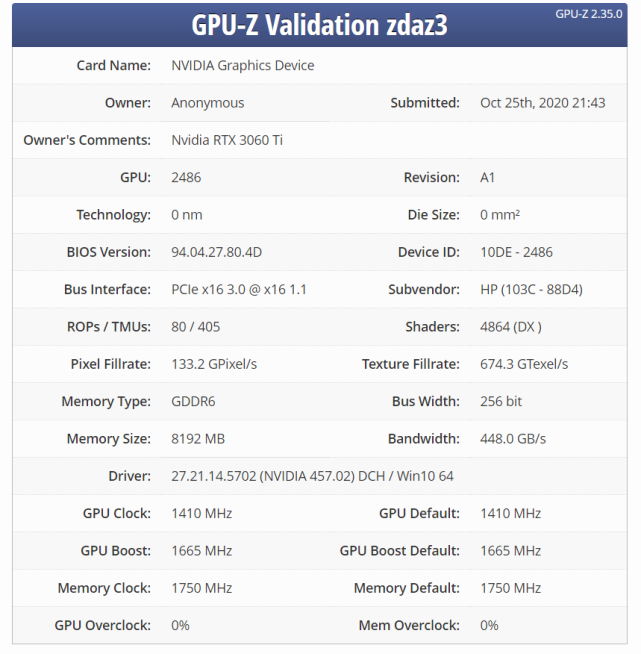
Task: Click the Bus Width value 256 bit
Action: click(501, 401)
